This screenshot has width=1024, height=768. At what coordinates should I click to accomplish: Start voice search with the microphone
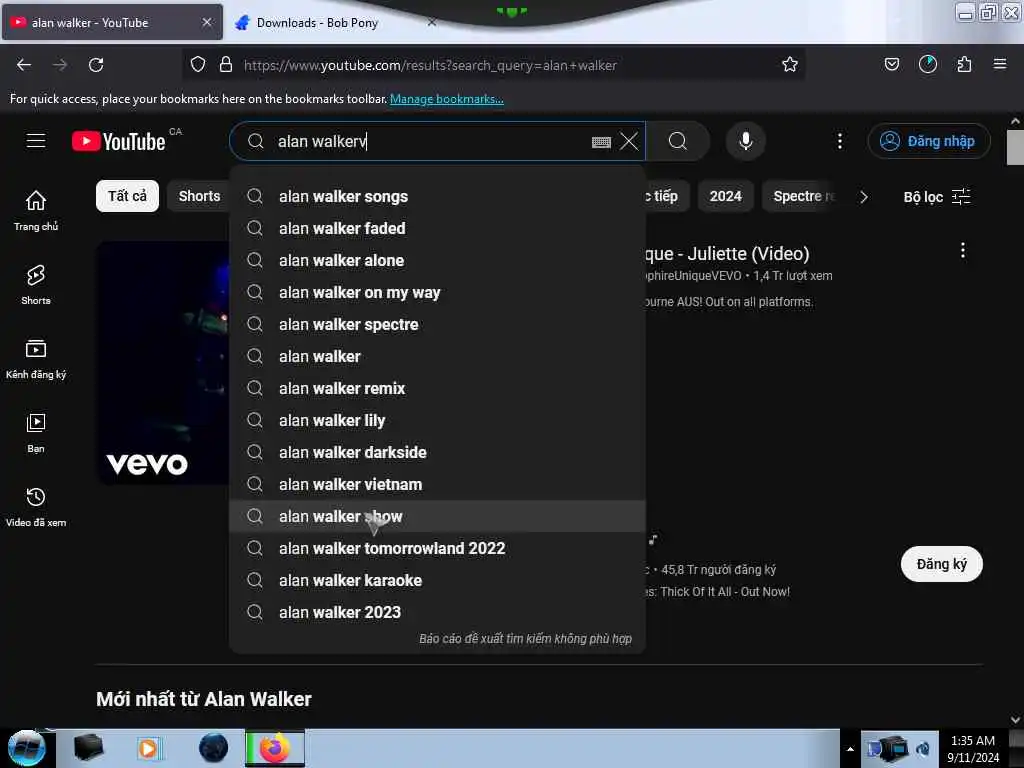tap(746, 141)
